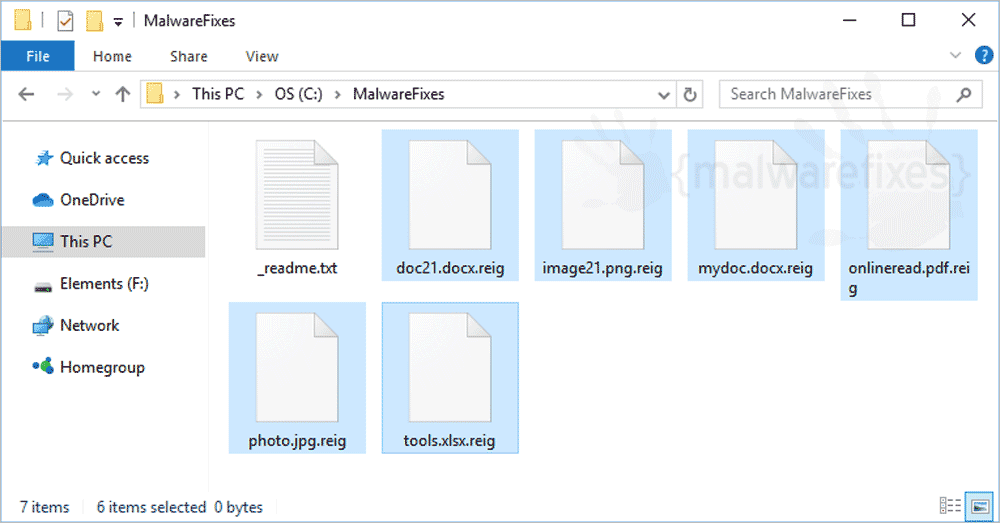Screen dimensions: 1000x523
Task: Select Quick access in navigation pane
Action: tap(104, 158)
